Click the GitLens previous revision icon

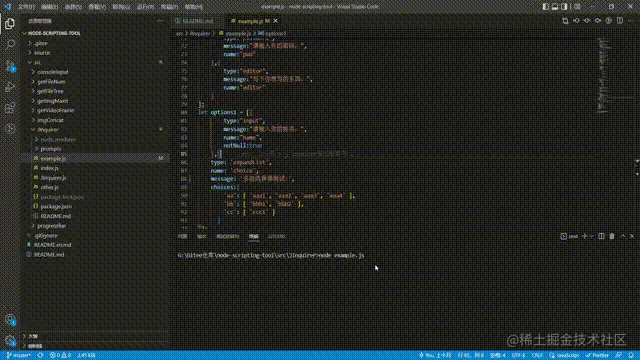(x=576, y=21)
